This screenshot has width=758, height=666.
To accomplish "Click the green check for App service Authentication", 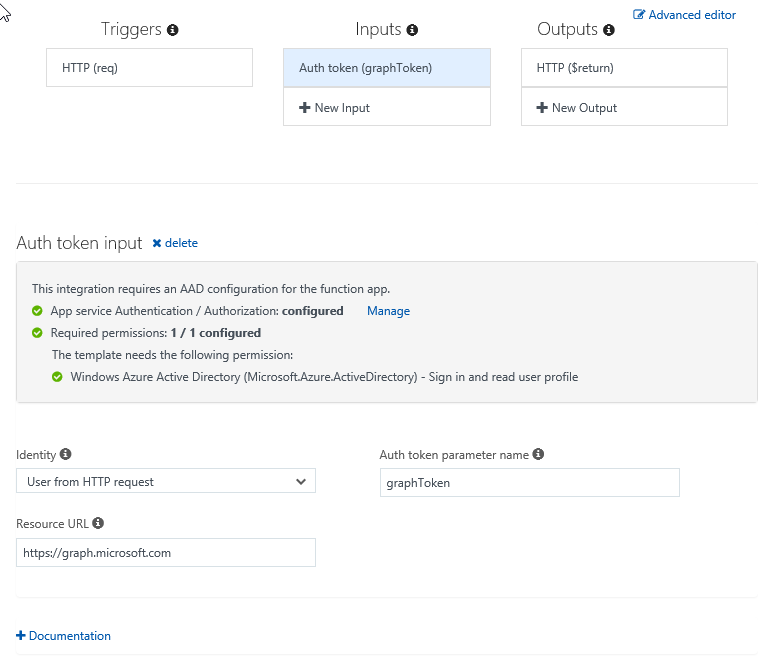I will click(x=38, y=311).
